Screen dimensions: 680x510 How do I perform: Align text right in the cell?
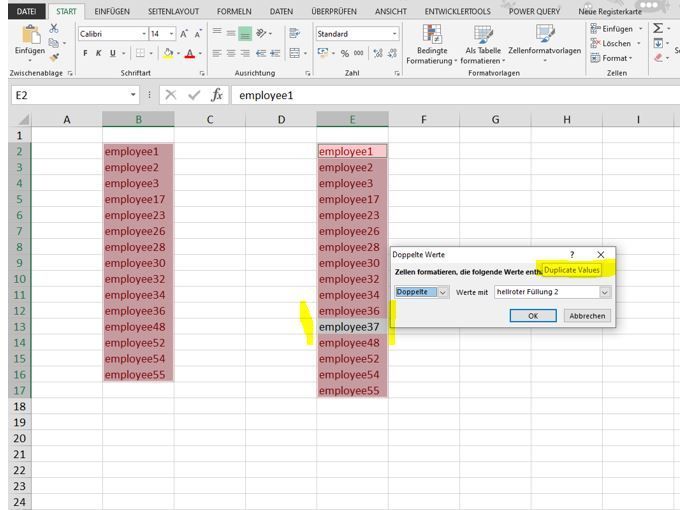pyautogui.click(x=245, y=53)
